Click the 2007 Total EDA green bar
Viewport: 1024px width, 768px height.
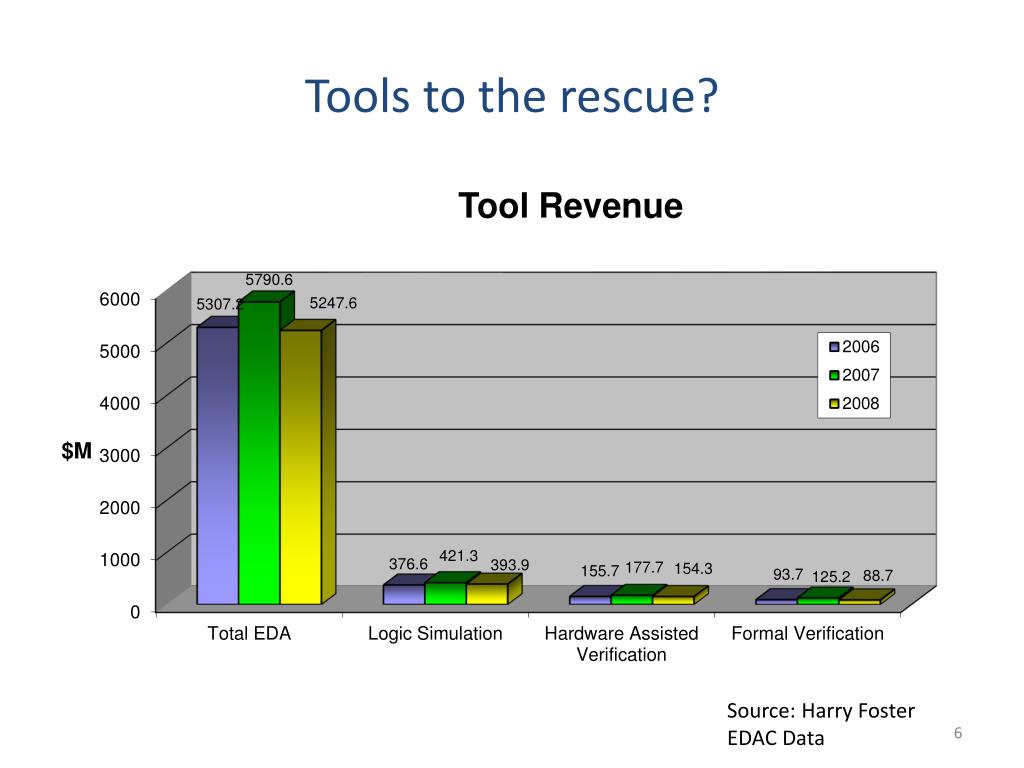[259, 453]
